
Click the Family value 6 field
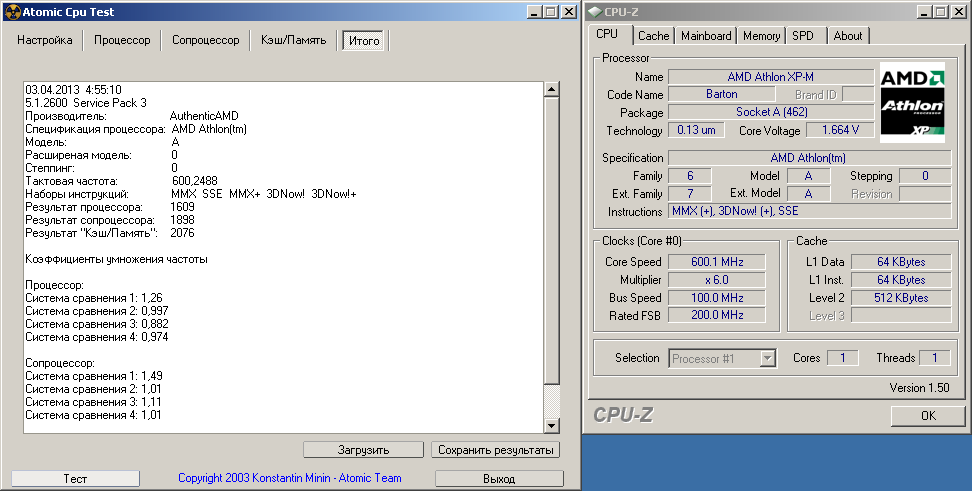[x=690, y=176]
